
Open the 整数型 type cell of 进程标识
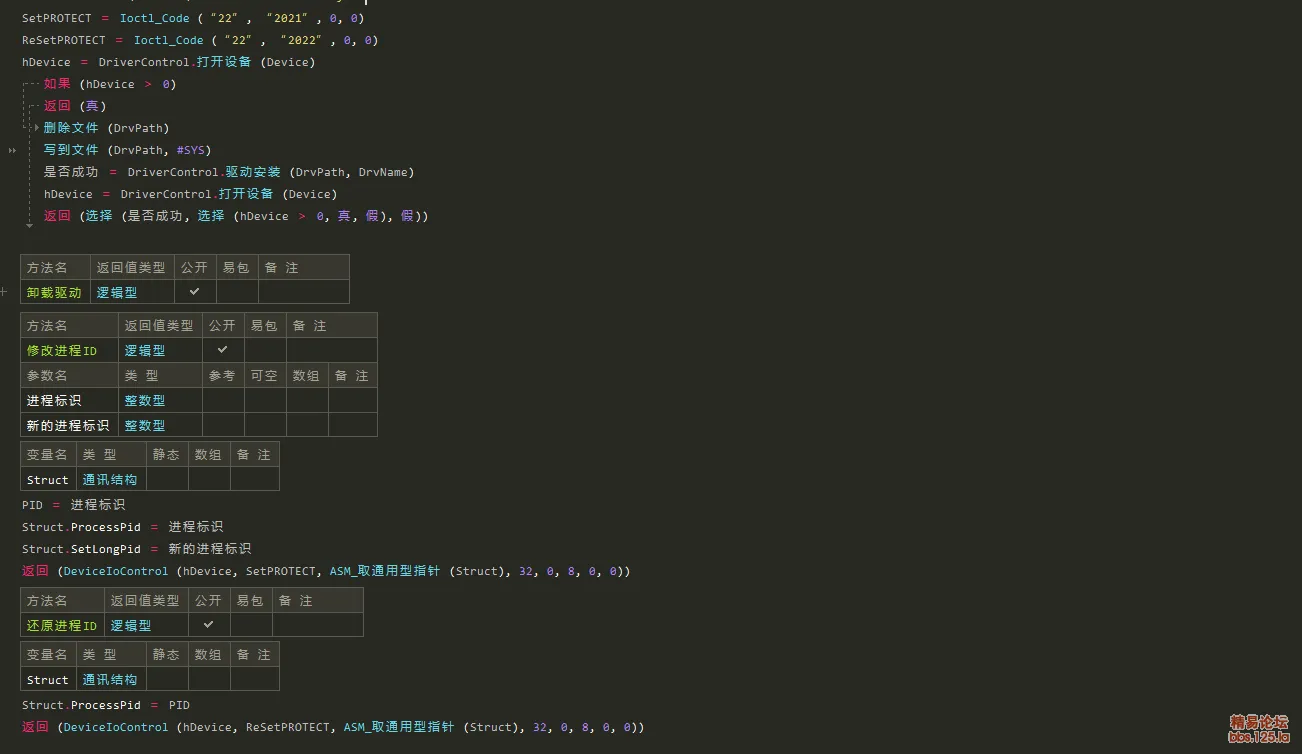tap(145, 400)
